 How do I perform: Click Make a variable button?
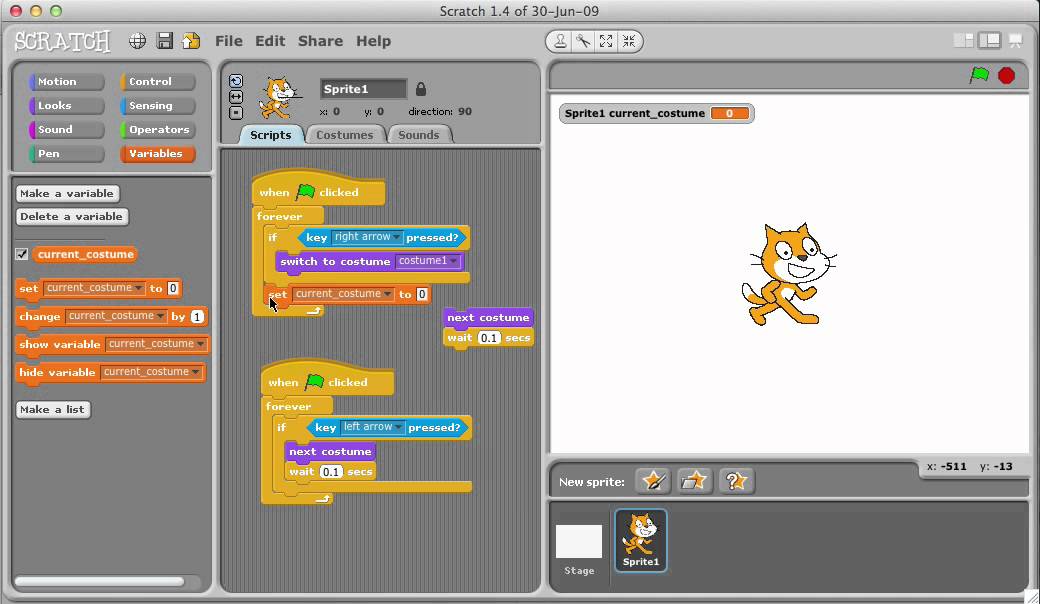67,194
